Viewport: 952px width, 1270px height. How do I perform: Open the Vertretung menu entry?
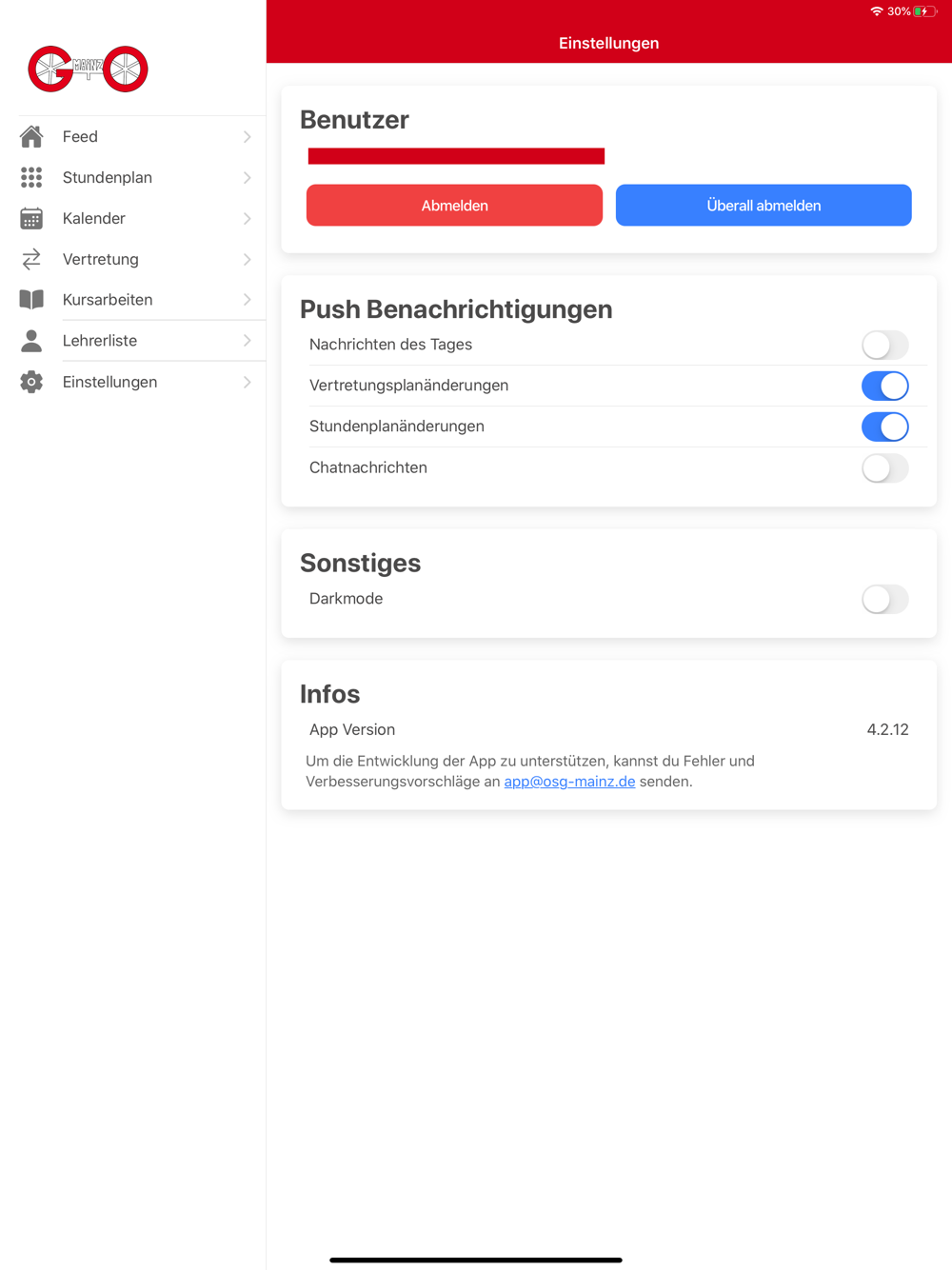pos(133,259)
